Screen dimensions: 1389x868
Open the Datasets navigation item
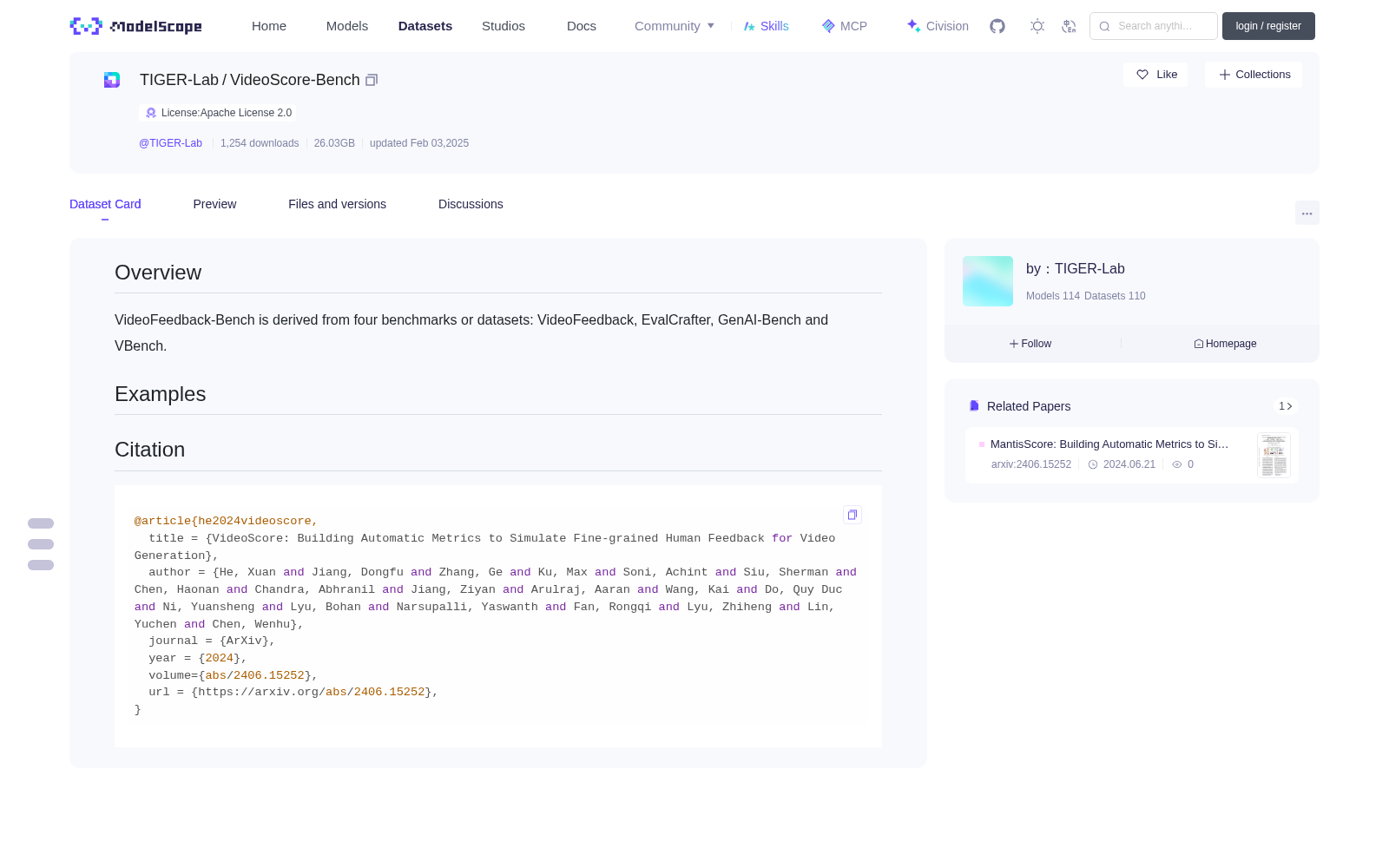point(425,26)
